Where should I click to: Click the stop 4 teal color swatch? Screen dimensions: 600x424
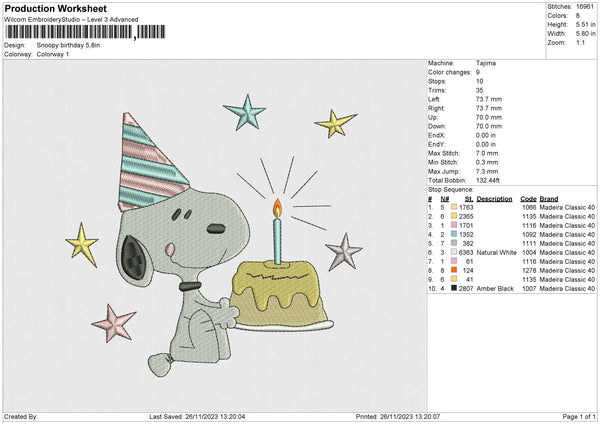click(x=454, y=234)
